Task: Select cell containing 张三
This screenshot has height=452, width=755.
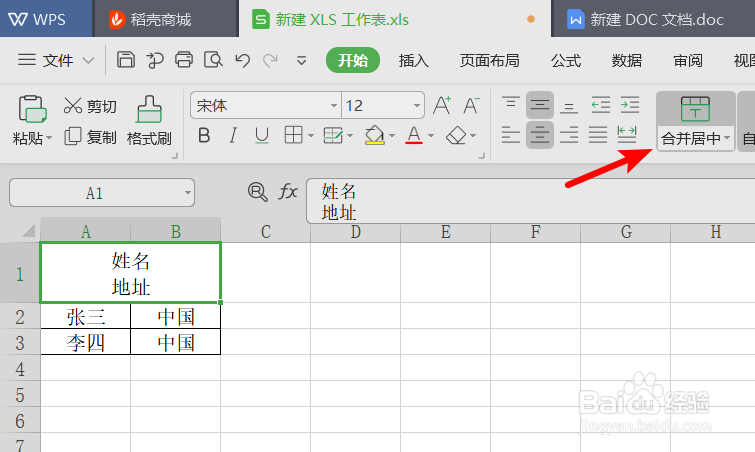Action: (86, 316)
